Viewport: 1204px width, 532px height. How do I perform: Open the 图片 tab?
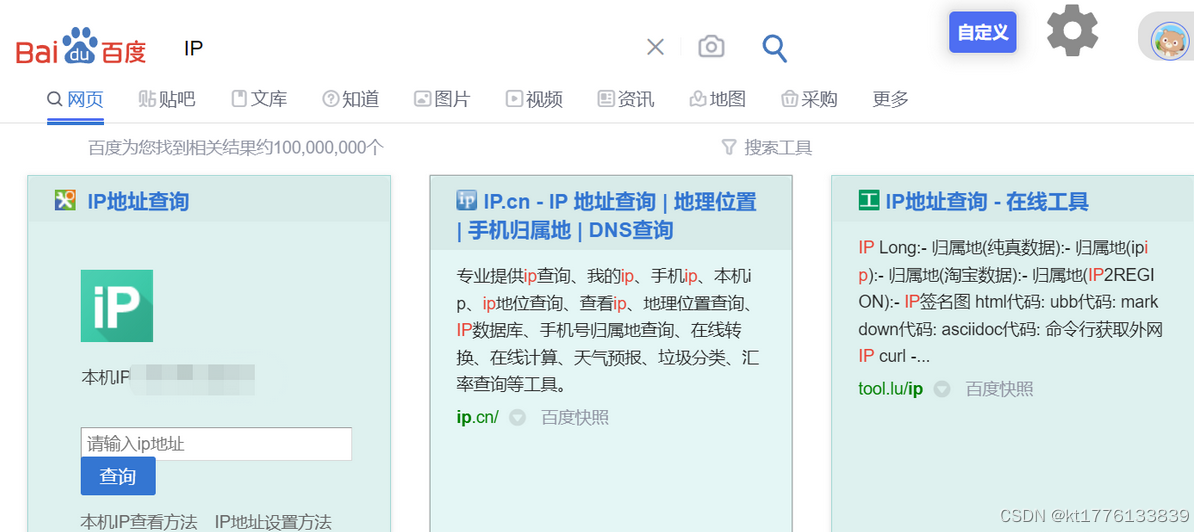[x=442, y=99]
